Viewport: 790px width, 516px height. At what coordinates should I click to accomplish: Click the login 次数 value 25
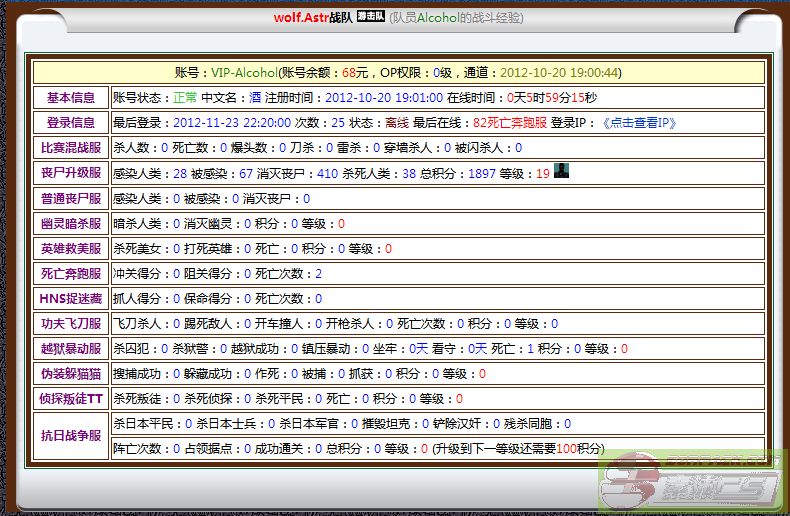pos(338,123)
